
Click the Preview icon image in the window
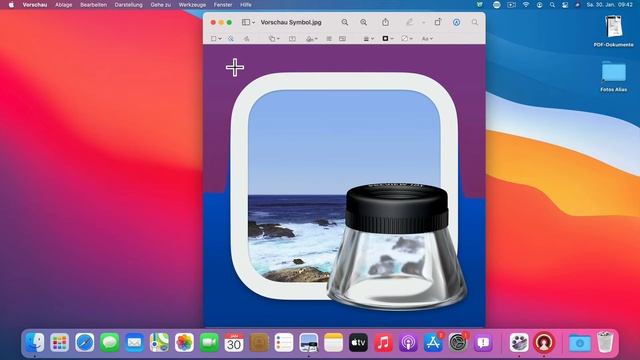[x=348, y=190]
